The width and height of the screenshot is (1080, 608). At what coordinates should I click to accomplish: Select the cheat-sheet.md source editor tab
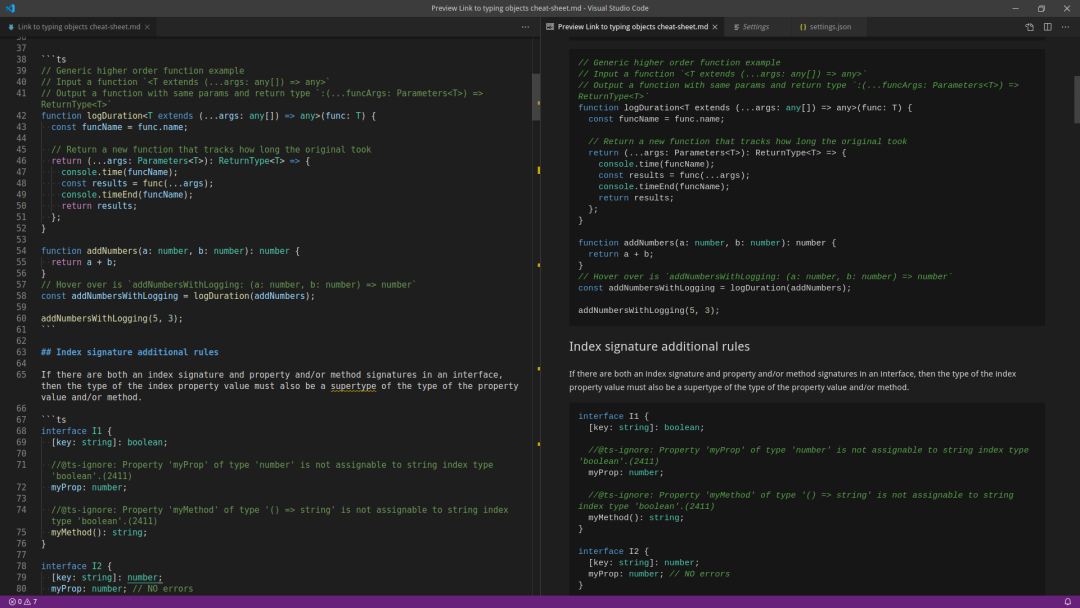click(x=74, y=27)
